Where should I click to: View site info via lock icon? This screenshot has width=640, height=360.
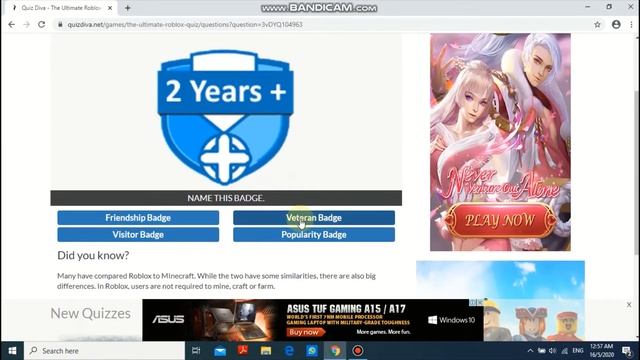click(x=60, y=24)
